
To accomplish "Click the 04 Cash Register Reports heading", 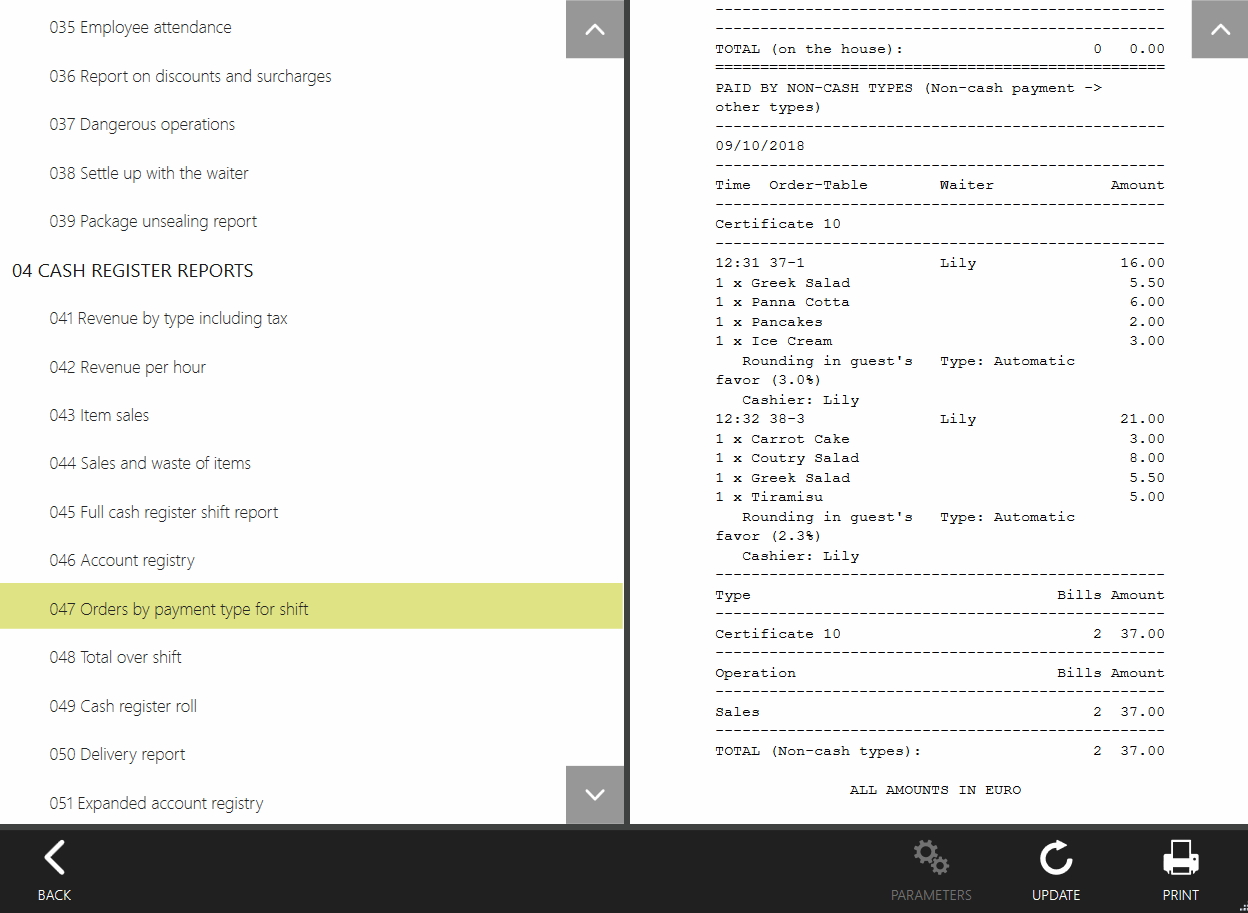I will 132,271.
